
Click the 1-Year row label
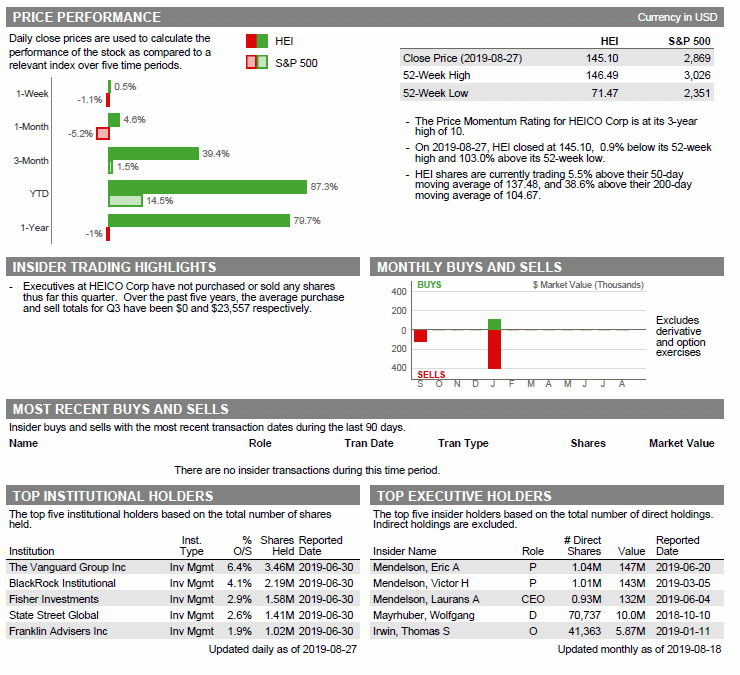tap(34, 228)
